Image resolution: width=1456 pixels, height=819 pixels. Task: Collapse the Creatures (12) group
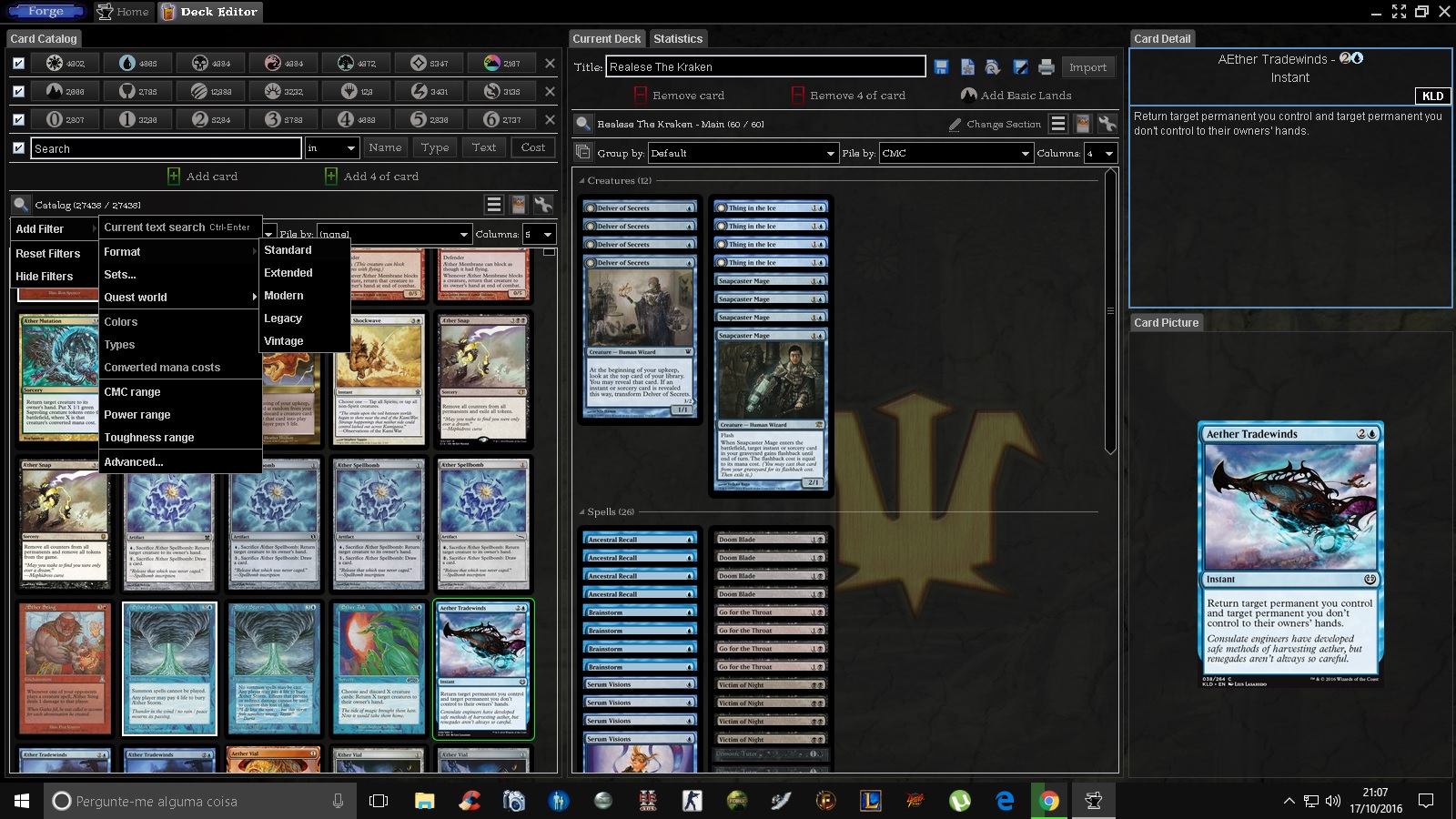pos(582,180)
